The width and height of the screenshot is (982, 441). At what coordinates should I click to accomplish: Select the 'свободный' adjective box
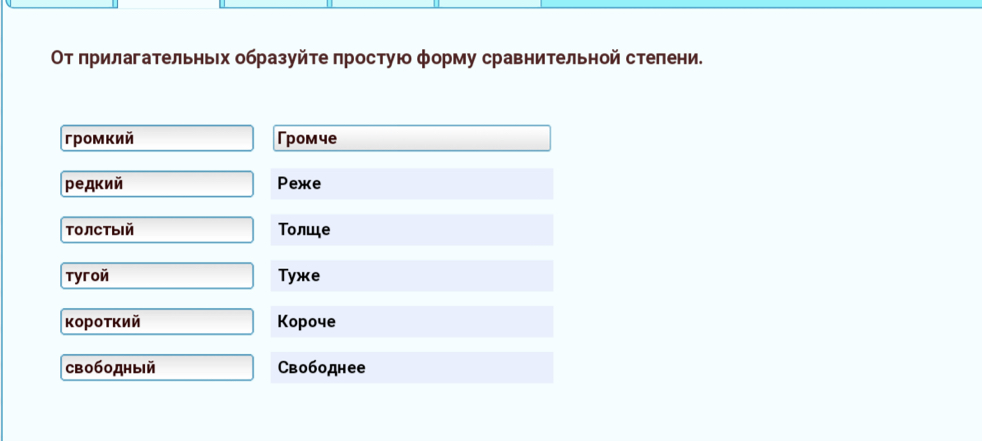[x=157, y=368]
